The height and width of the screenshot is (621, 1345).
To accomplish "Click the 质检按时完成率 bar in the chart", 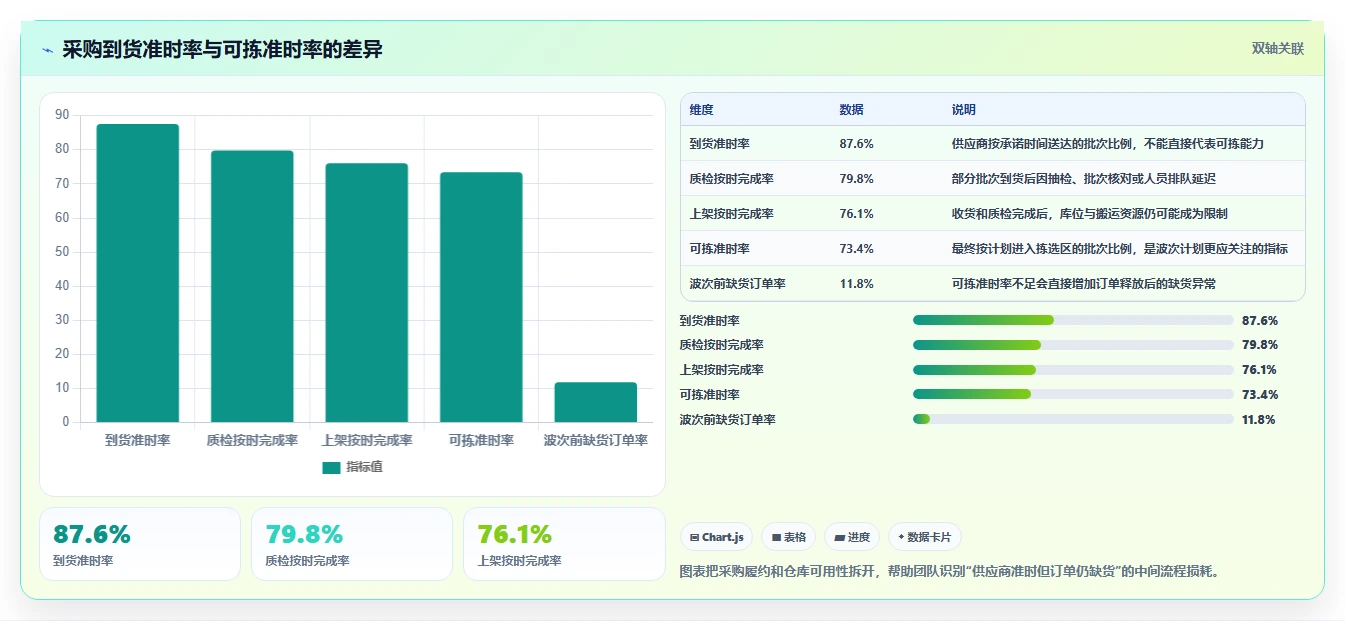I will click(x=252, y=286).
